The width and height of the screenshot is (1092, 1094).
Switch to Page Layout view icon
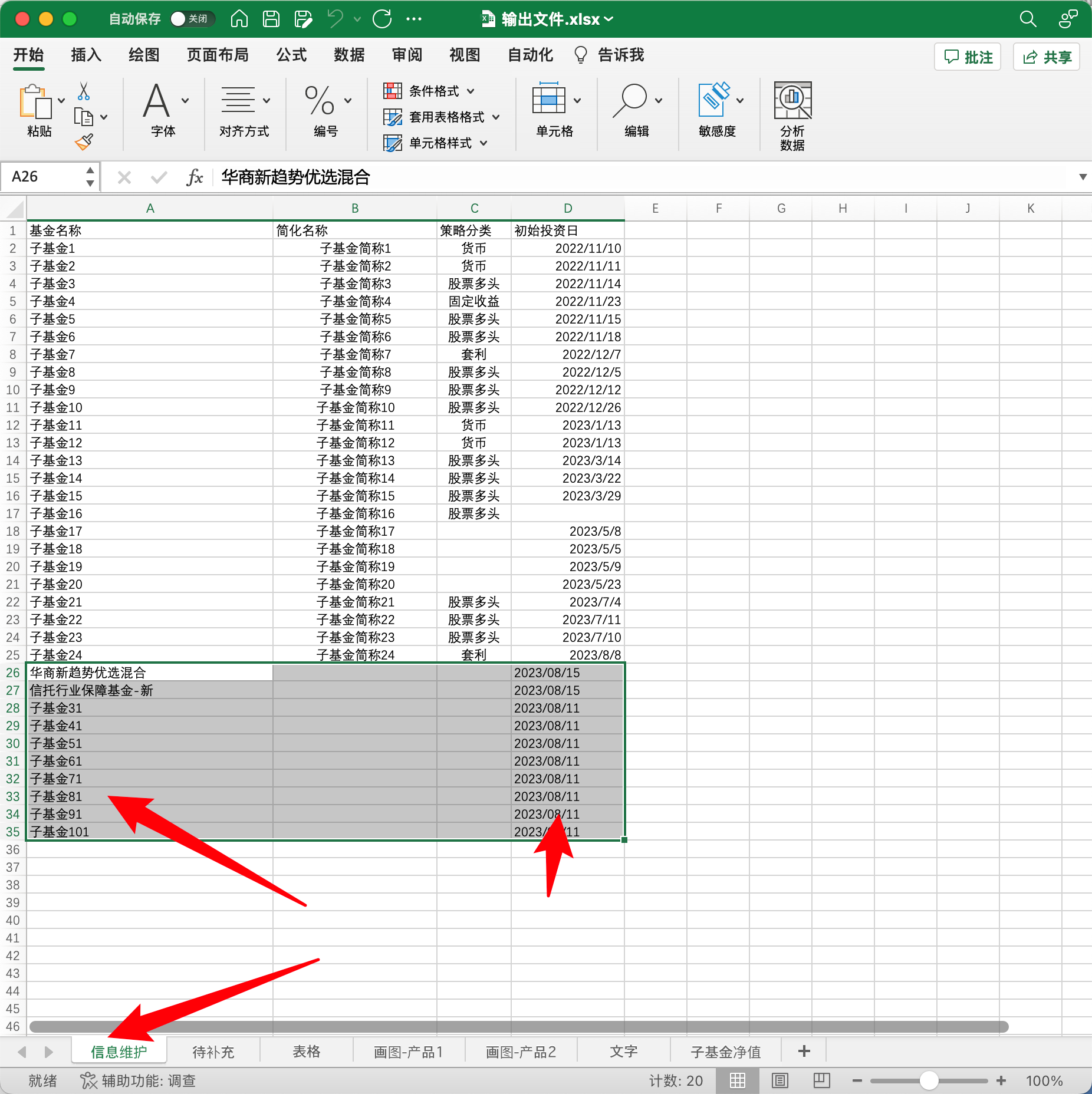[x=780, y=1080]
